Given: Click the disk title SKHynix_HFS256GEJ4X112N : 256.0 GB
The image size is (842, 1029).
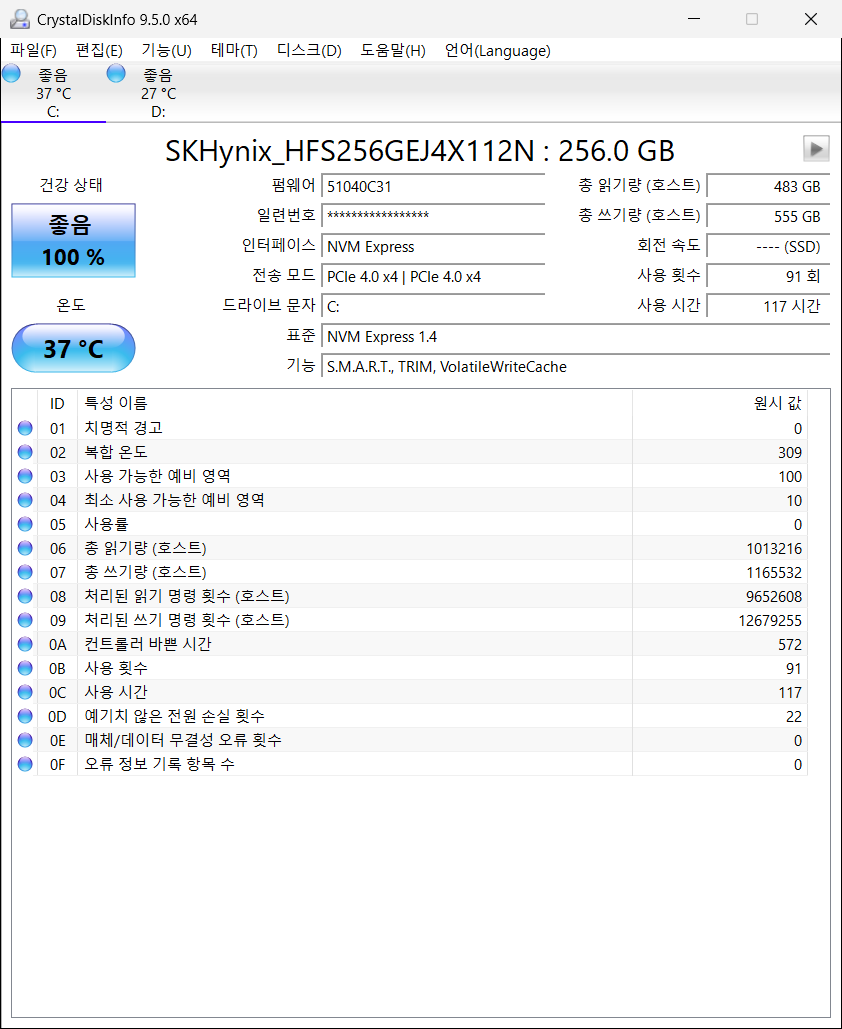Looking at the screenshot, I should [x=420, y=151].
